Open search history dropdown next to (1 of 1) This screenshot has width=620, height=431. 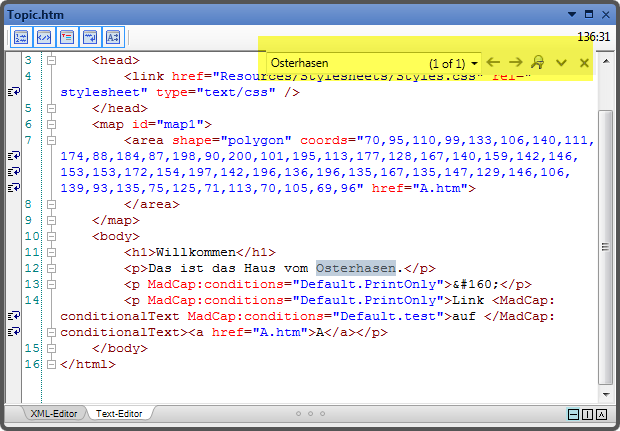(x=474, y=63)
